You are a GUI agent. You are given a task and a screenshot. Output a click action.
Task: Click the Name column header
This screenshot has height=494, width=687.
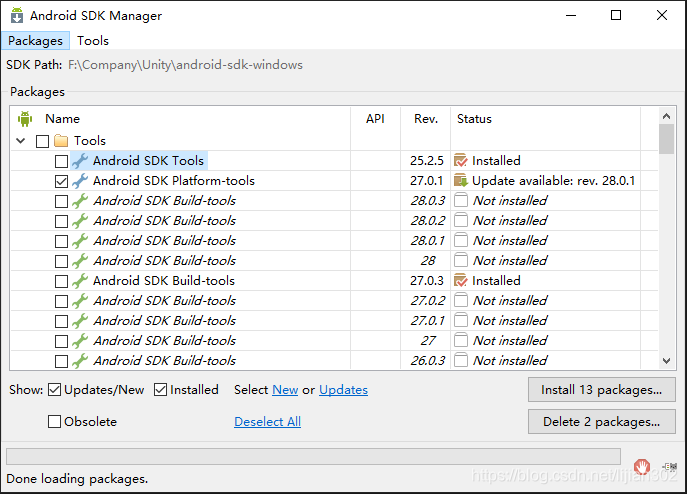coord(63,119)
